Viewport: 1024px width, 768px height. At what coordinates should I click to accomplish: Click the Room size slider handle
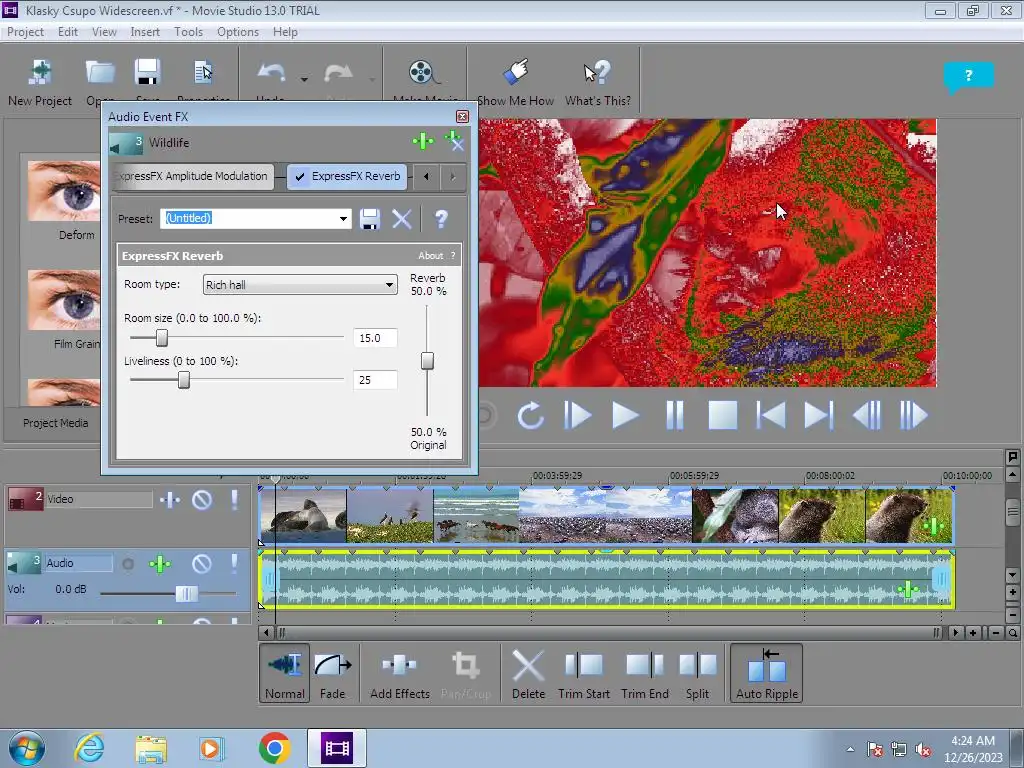tap(162, 338)
